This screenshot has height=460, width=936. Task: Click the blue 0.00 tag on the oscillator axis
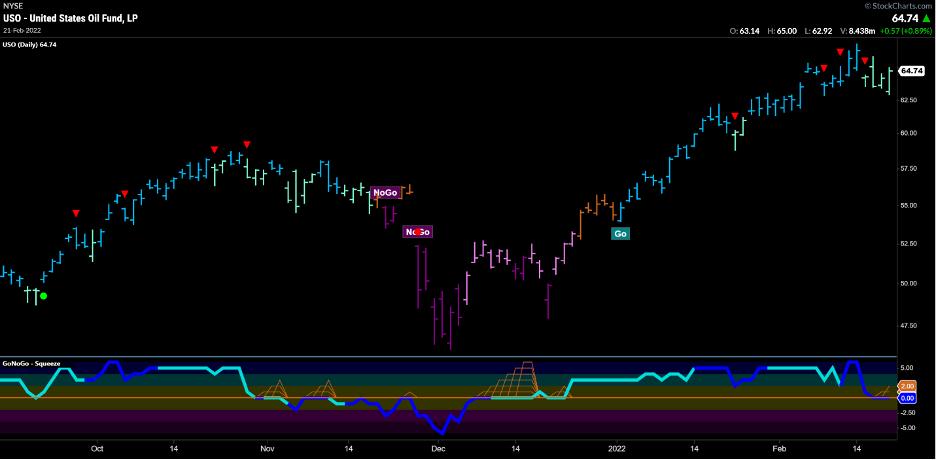(907, 398)
